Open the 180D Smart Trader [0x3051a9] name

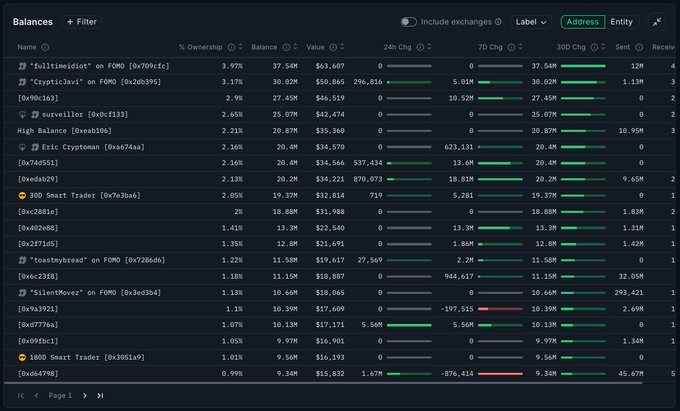87,357
